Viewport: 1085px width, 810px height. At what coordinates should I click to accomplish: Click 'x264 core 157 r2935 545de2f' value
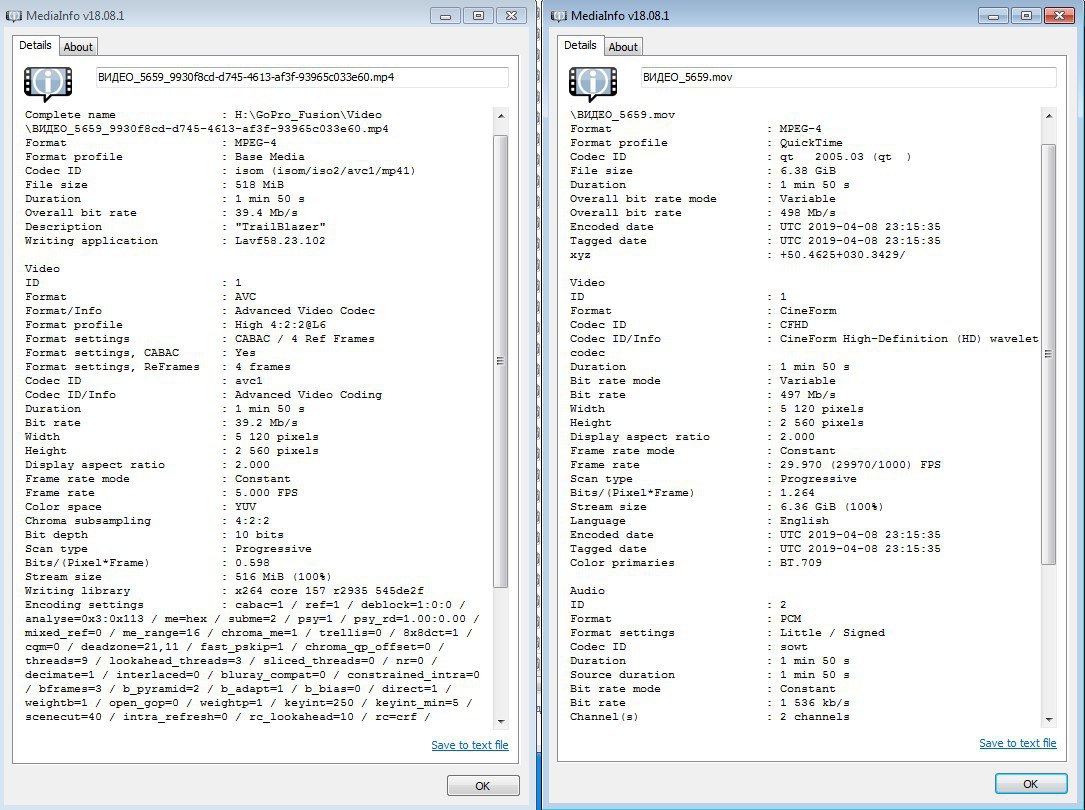(x=329, y=591)
